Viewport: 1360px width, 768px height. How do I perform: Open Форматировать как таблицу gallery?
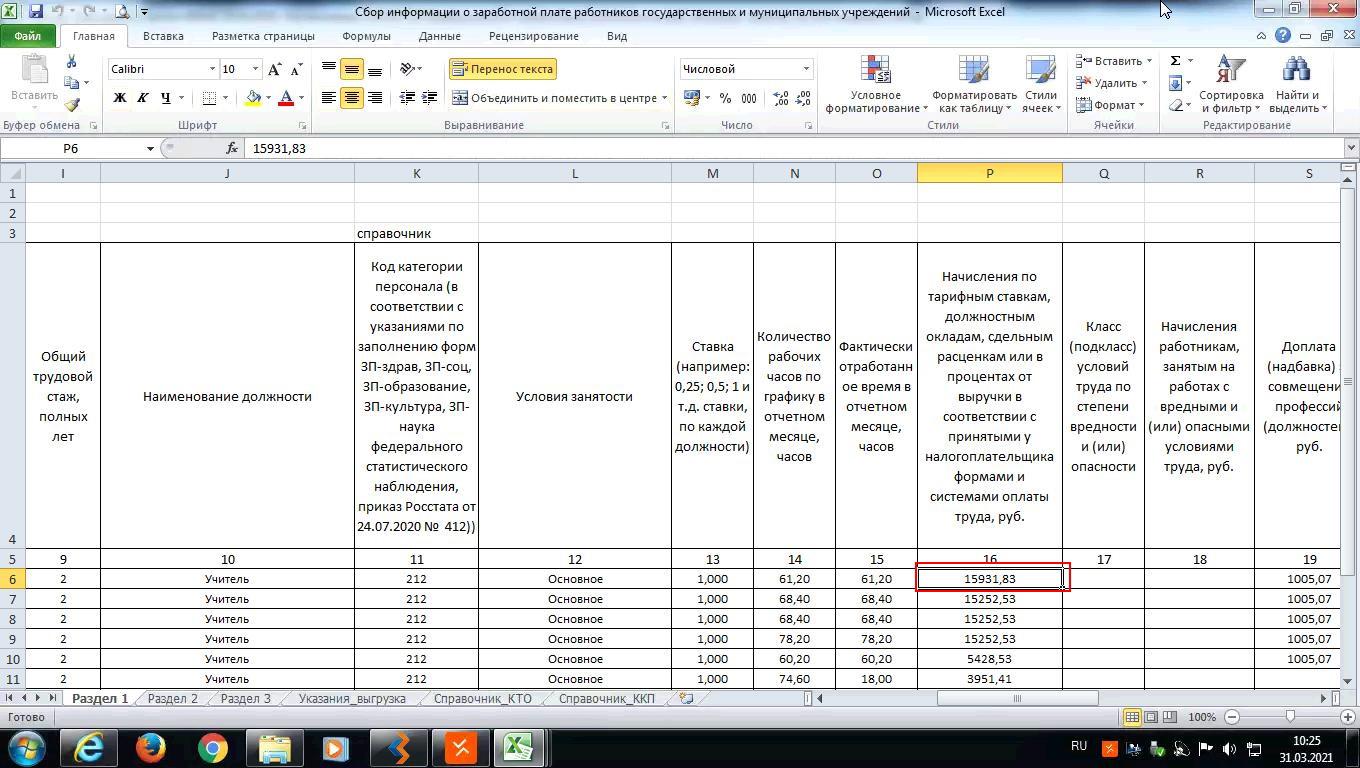coord(973,84)
